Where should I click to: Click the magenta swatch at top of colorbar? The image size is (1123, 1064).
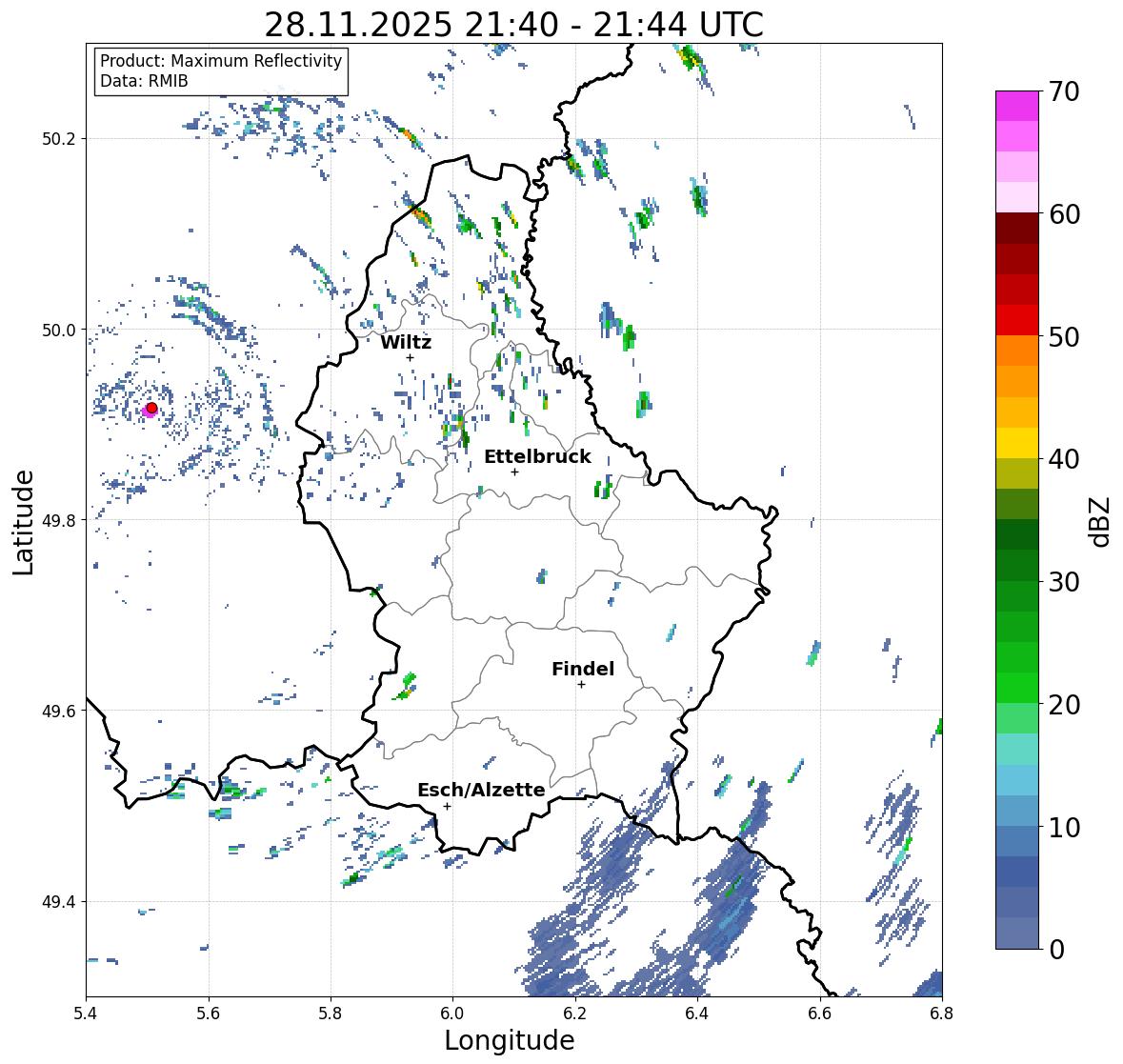click(x=1017, y=106)
